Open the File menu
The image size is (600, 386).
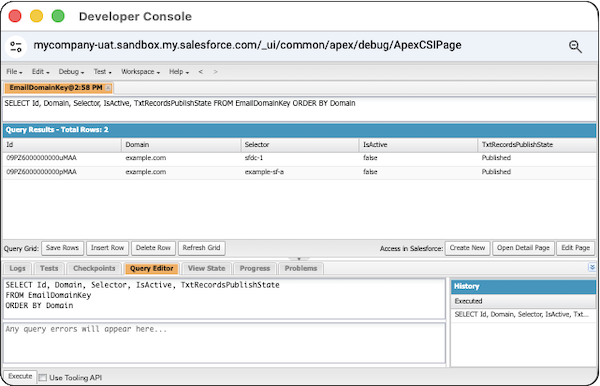14,72
